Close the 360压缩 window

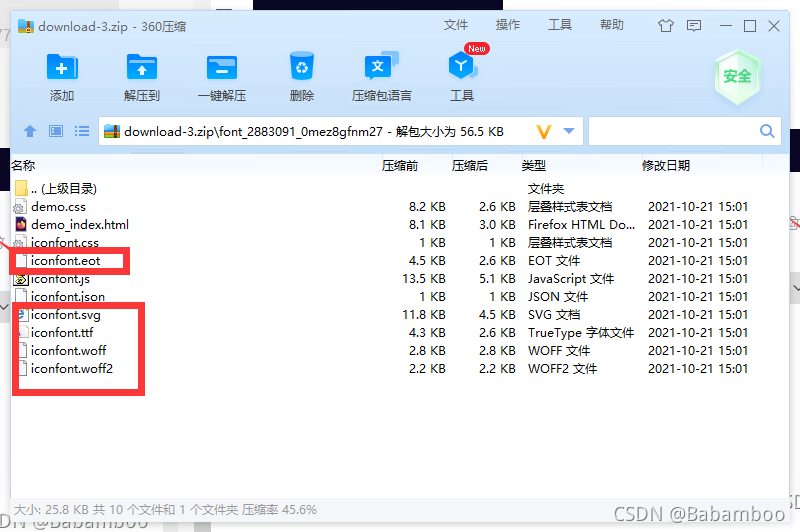pyautogui.click(x=774, y=26)
